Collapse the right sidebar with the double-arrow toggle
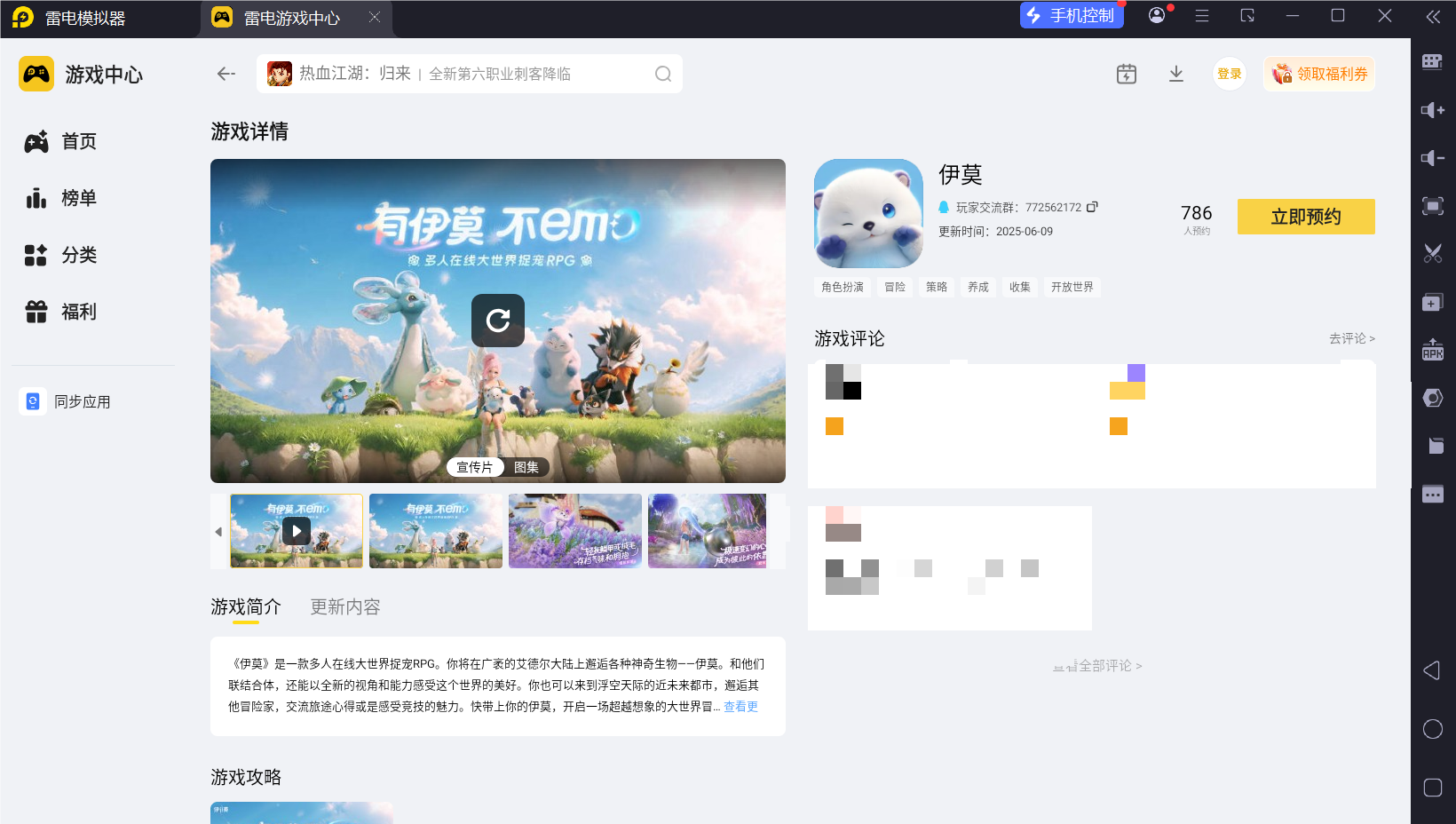Image resolution: width=1456 pixels, height=824 pixels. pos(1431,16)
